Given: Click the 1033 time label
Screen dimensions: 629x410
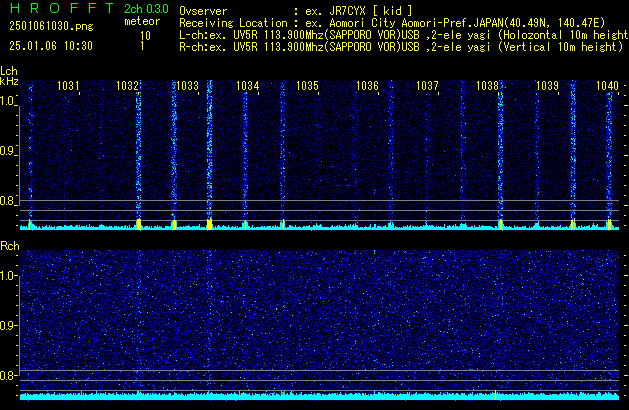Looking at the screenshot, I should pos(188,85).
